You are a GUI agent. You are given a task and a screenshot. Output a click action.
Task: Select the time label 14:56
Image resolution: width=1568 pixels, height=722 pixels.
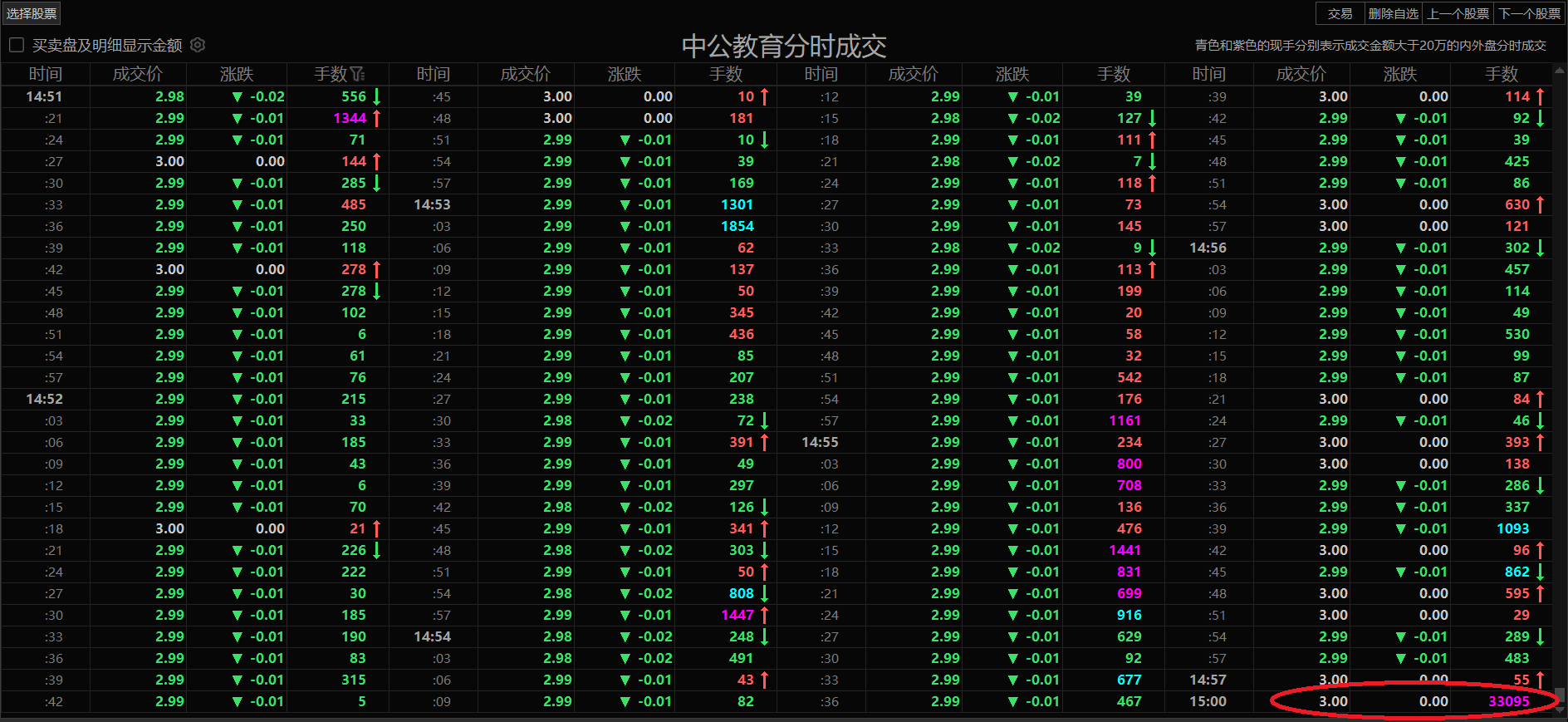coord(1208,248)
